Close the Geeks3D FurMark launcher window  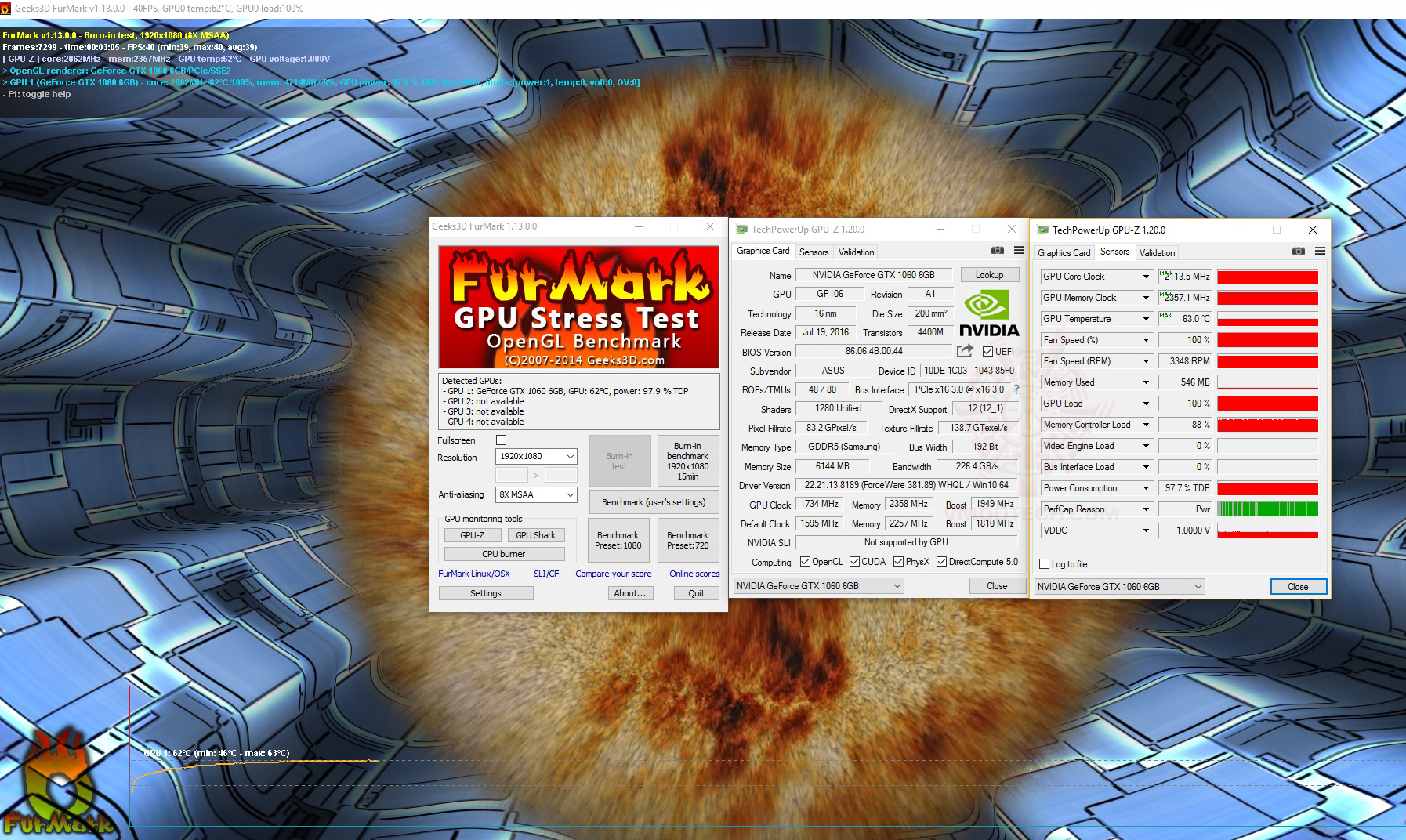point(709,226)
